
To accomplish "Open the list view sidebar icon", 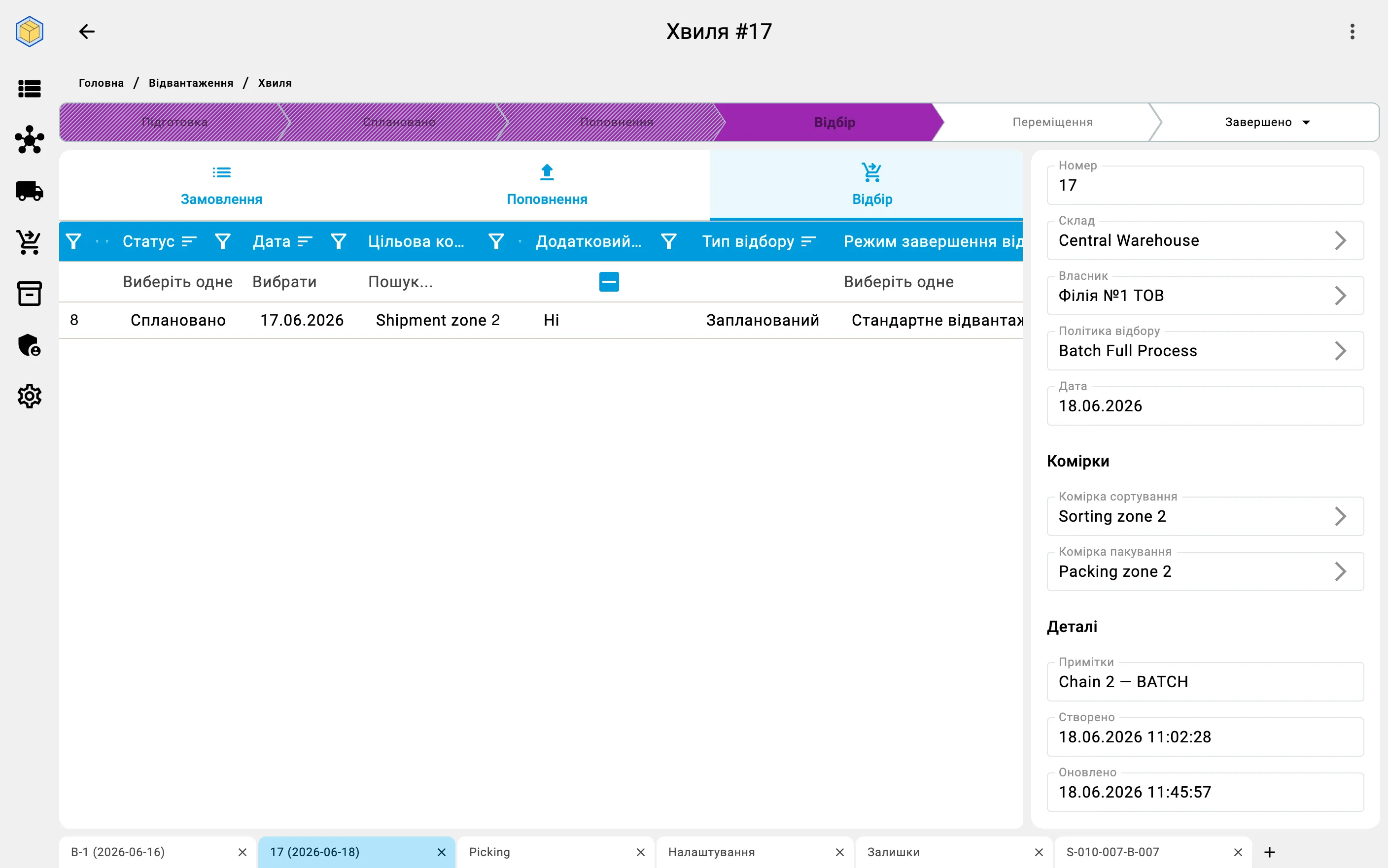I will 29,88.
